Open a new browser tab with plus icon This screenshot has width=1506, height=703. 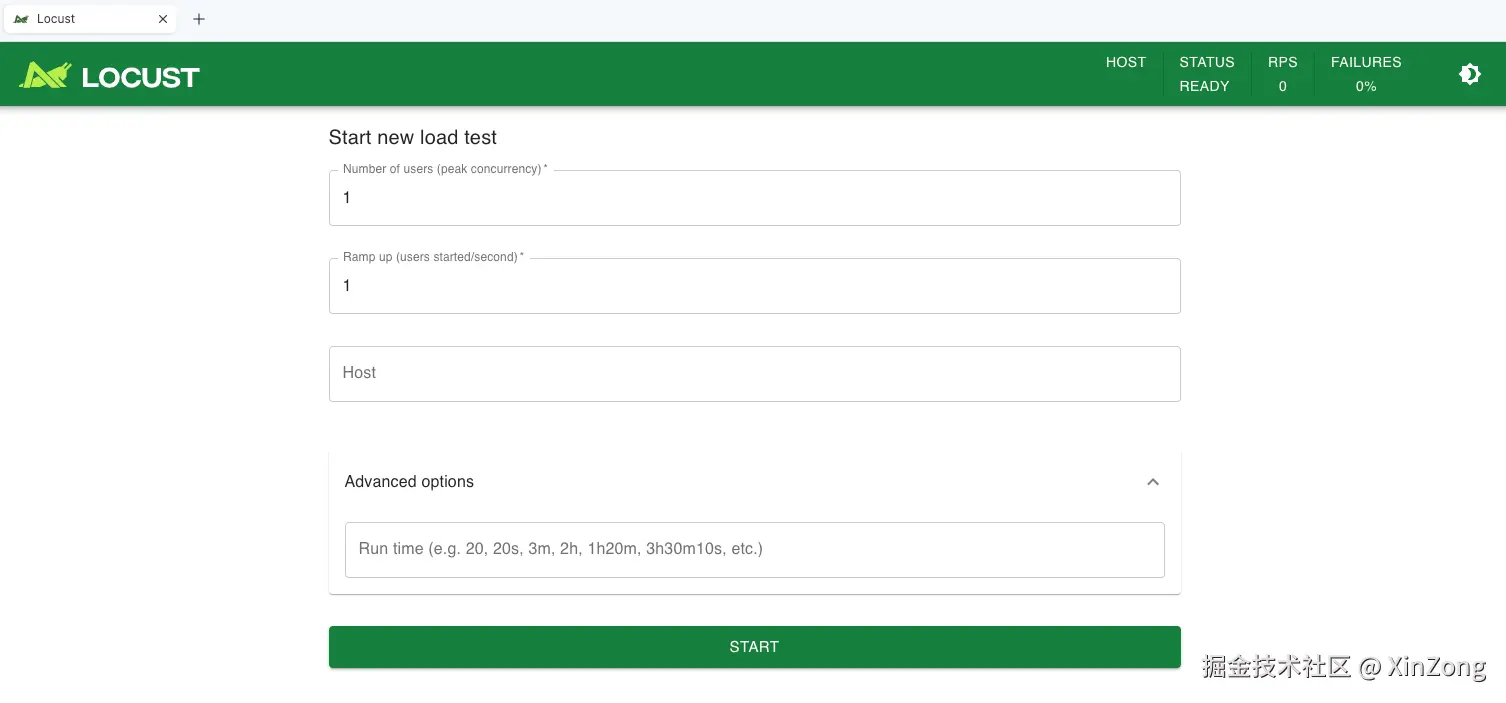[x=199, y=19]
